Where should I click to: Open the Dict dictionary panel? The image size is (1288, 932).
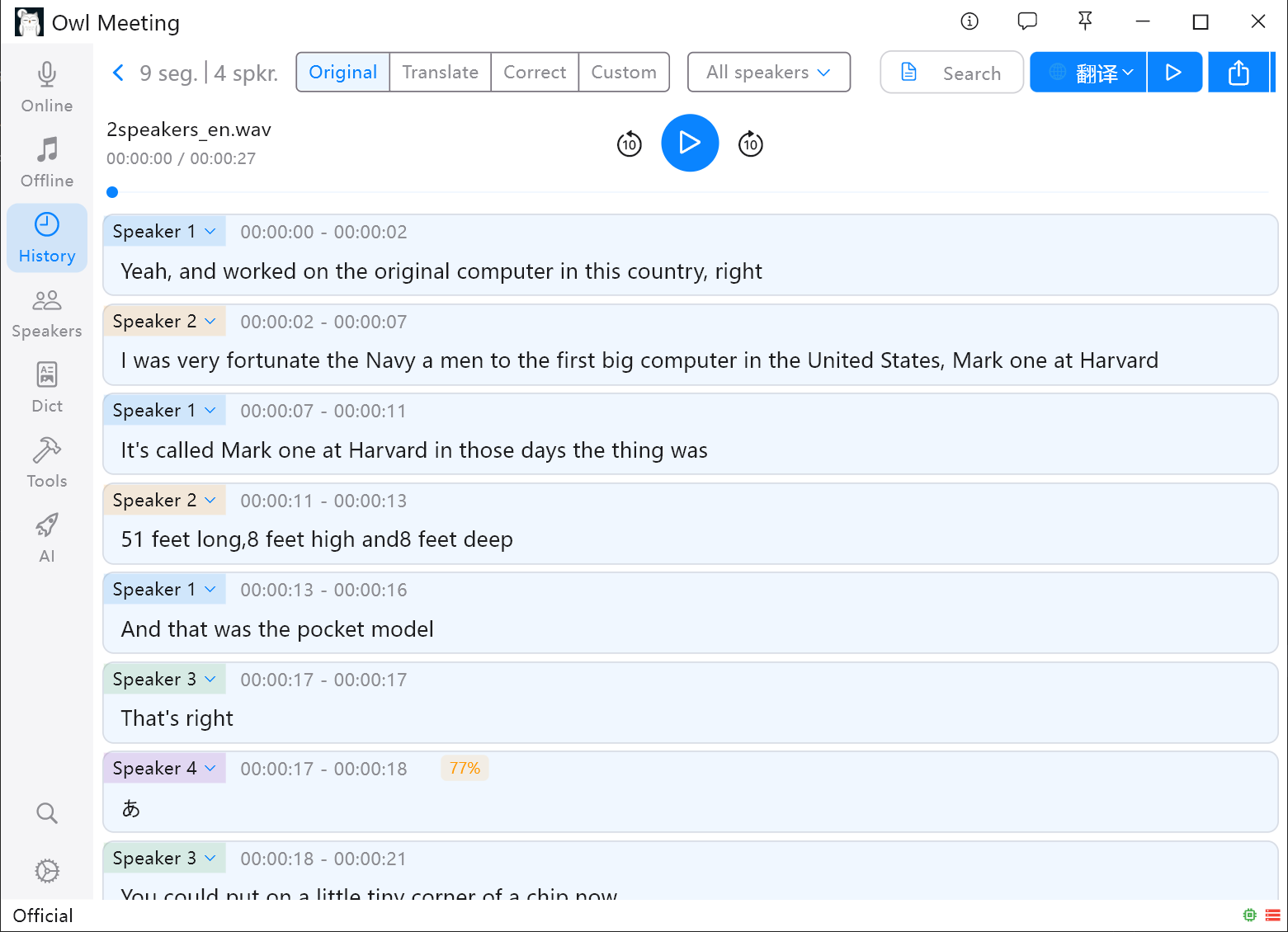46,385
